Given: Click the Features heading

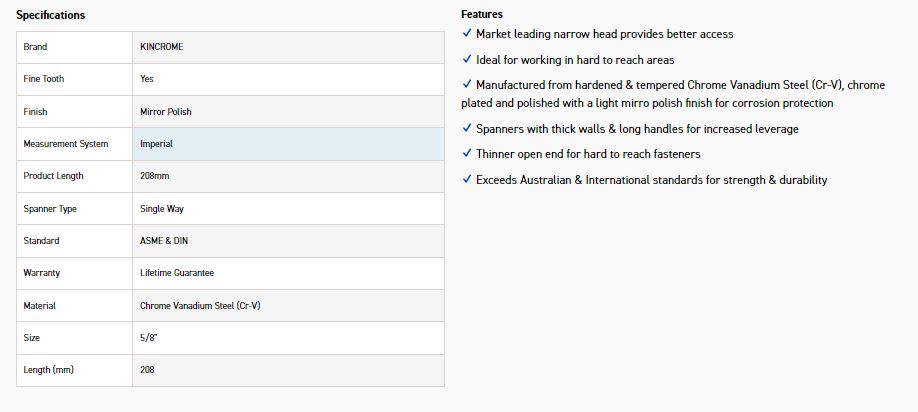Looking at the screenshot, I should [x=482, y=14].
